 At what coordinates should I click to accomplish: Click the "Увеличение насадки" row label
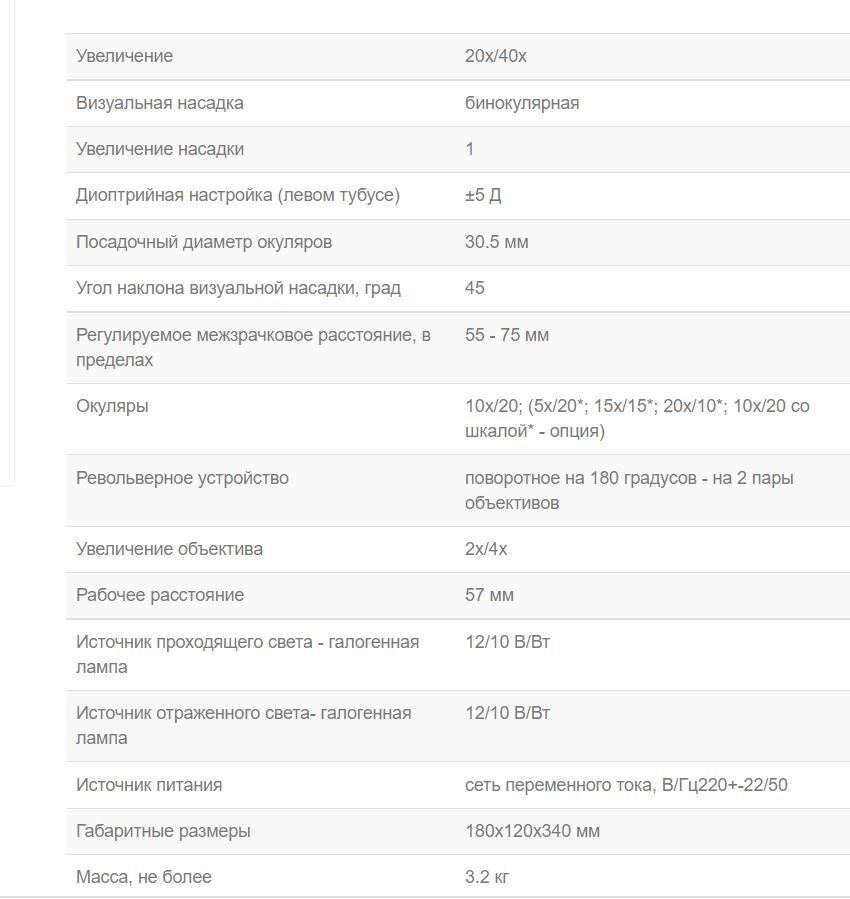tap(159, 149)
